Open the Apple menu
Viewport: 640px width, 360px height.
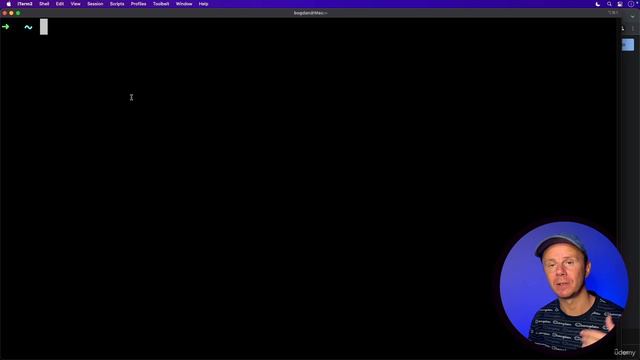(x=9, y=4)
